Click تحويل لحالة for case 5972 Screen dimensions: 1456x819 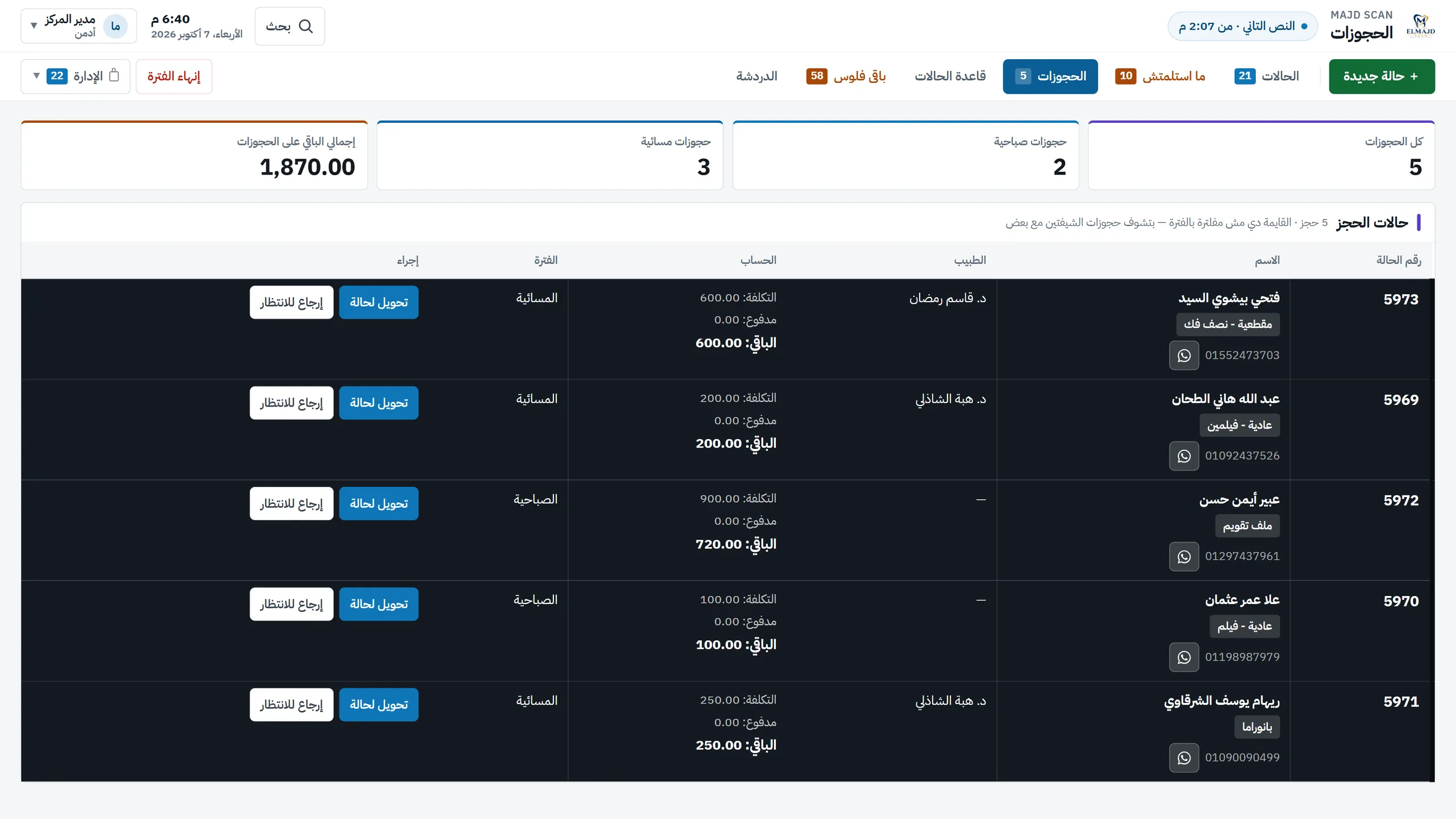pyautogui.click(x=379, y=503)
